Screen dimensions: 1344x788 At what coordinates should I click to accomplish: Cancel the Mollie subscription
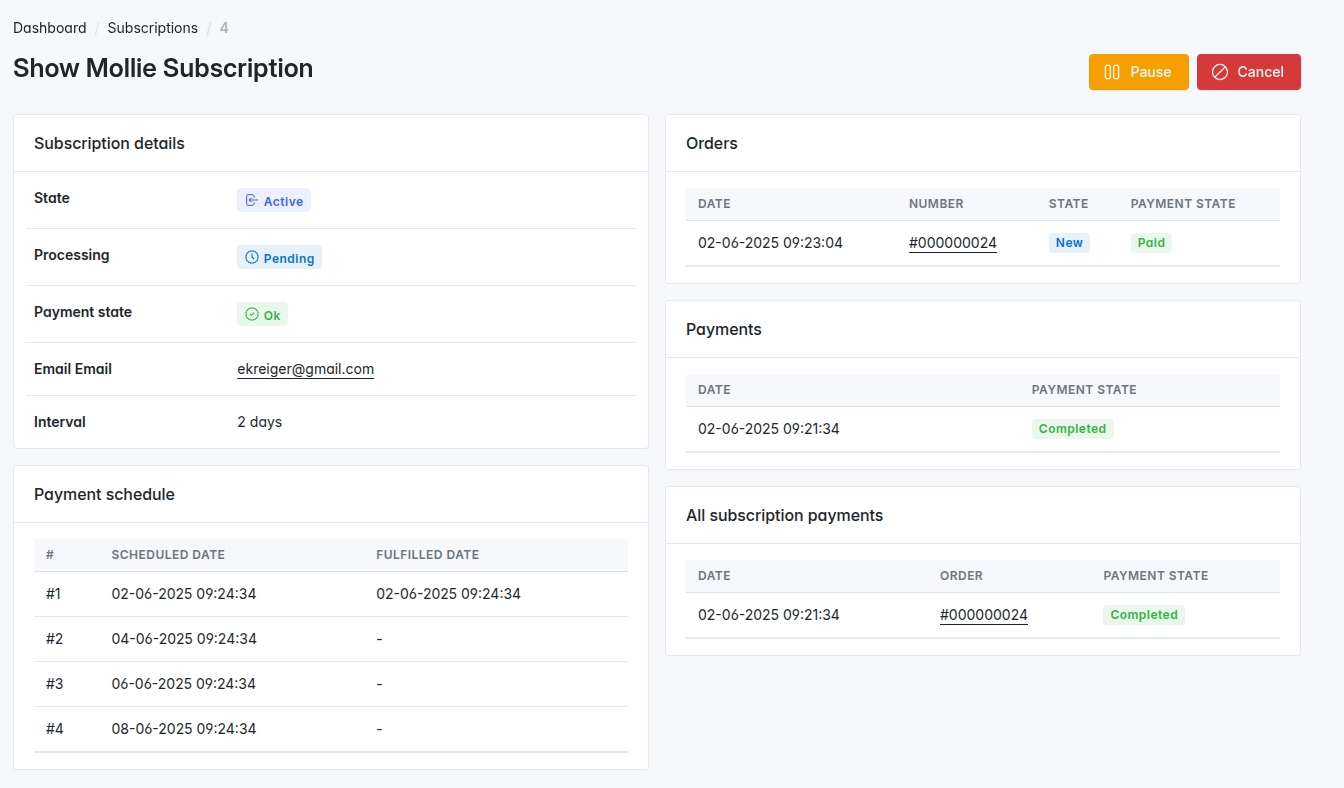click(x=1248, y=72)
